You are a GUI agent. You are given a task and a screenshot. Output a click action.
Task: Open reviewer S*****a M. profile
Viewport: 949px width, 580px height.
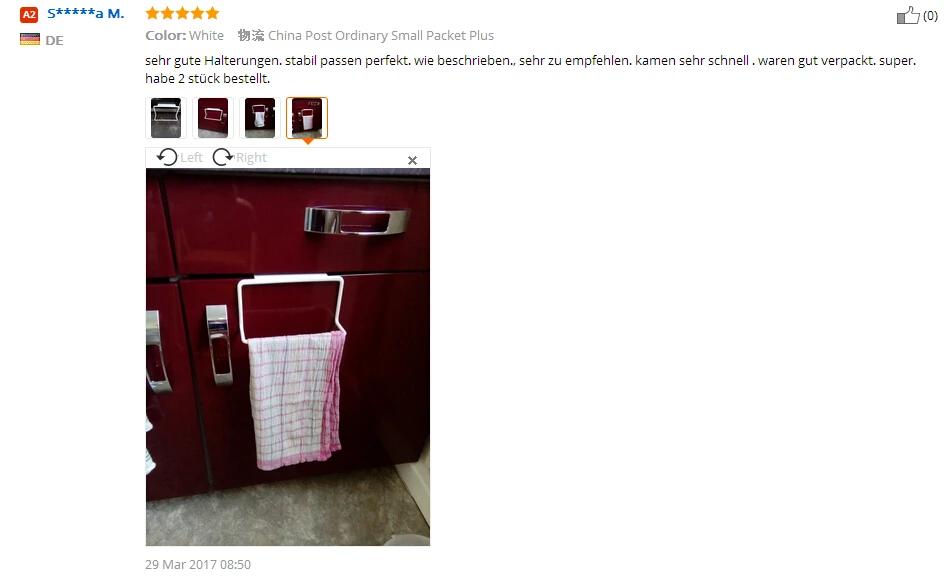tap(85, 13)
